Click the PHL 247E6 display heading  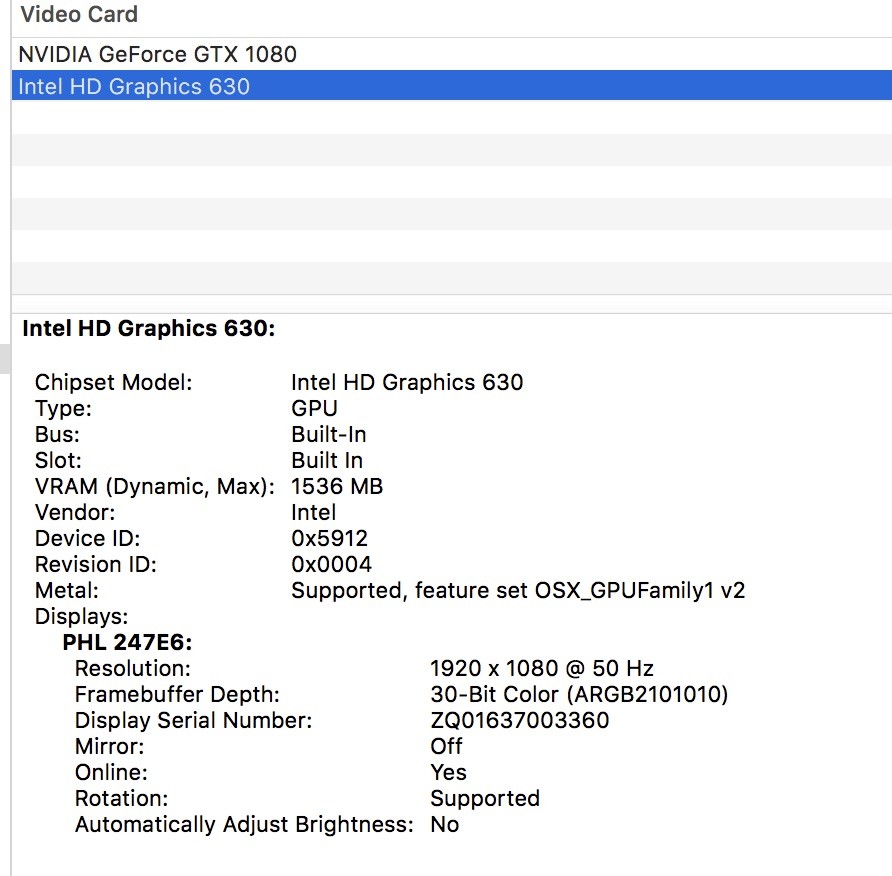127,643
